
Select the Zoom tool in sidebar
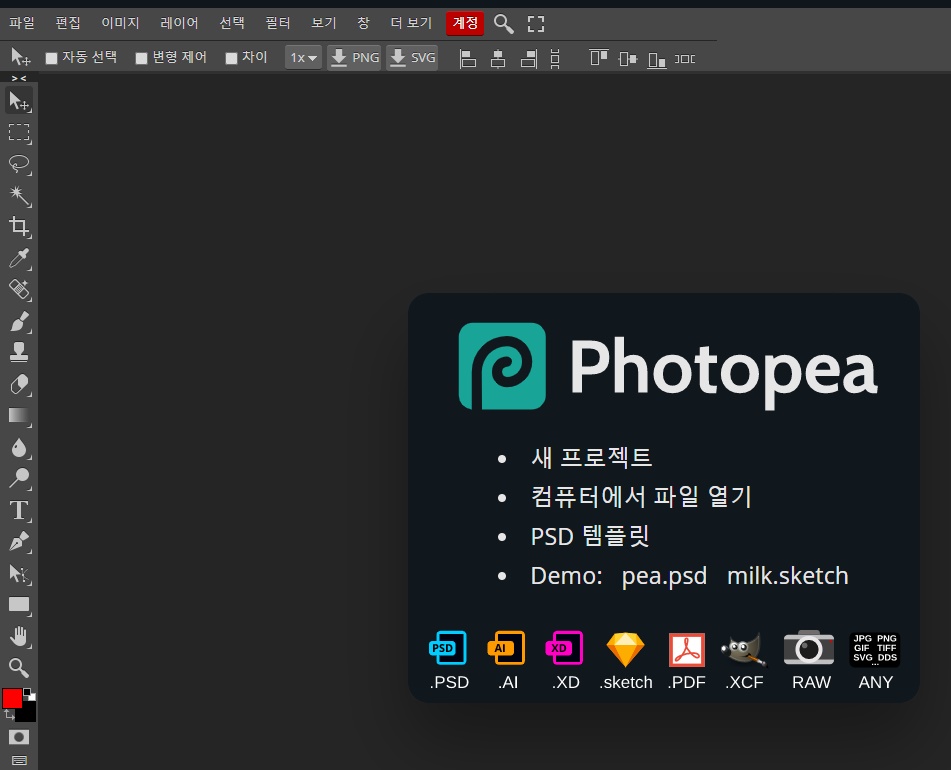pos(19,668)
